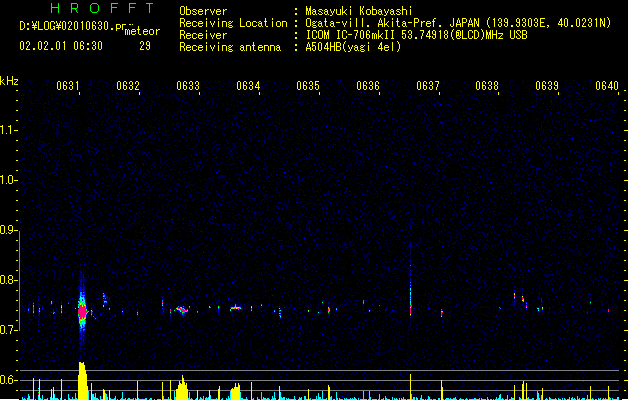The height and width of the screenshot is (400, 629).
Task: Click the 0634 time marker
Action: (x=248, y=86)
